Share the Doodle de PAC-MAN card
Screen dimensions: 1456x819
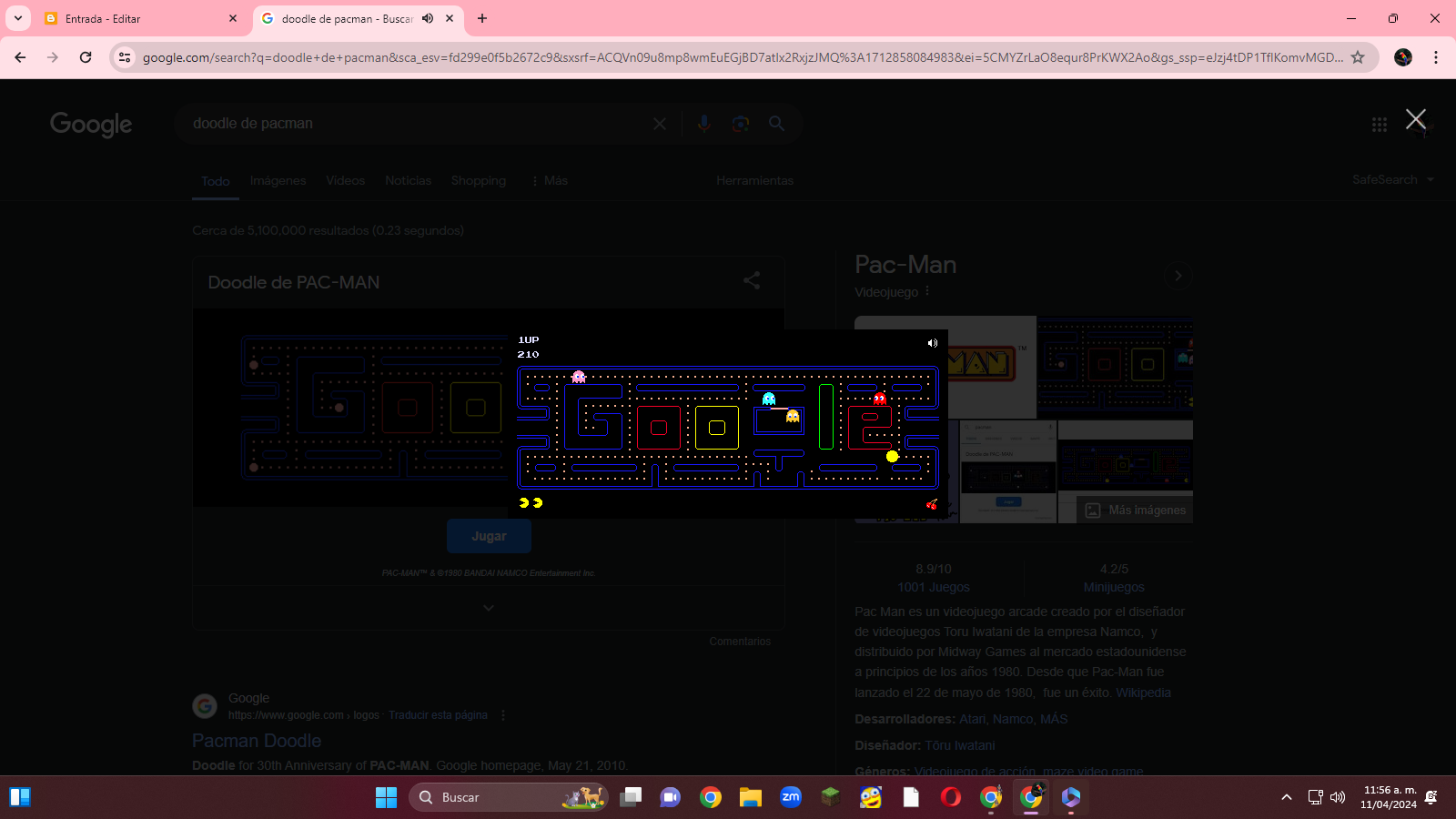(x=752, y=280)
